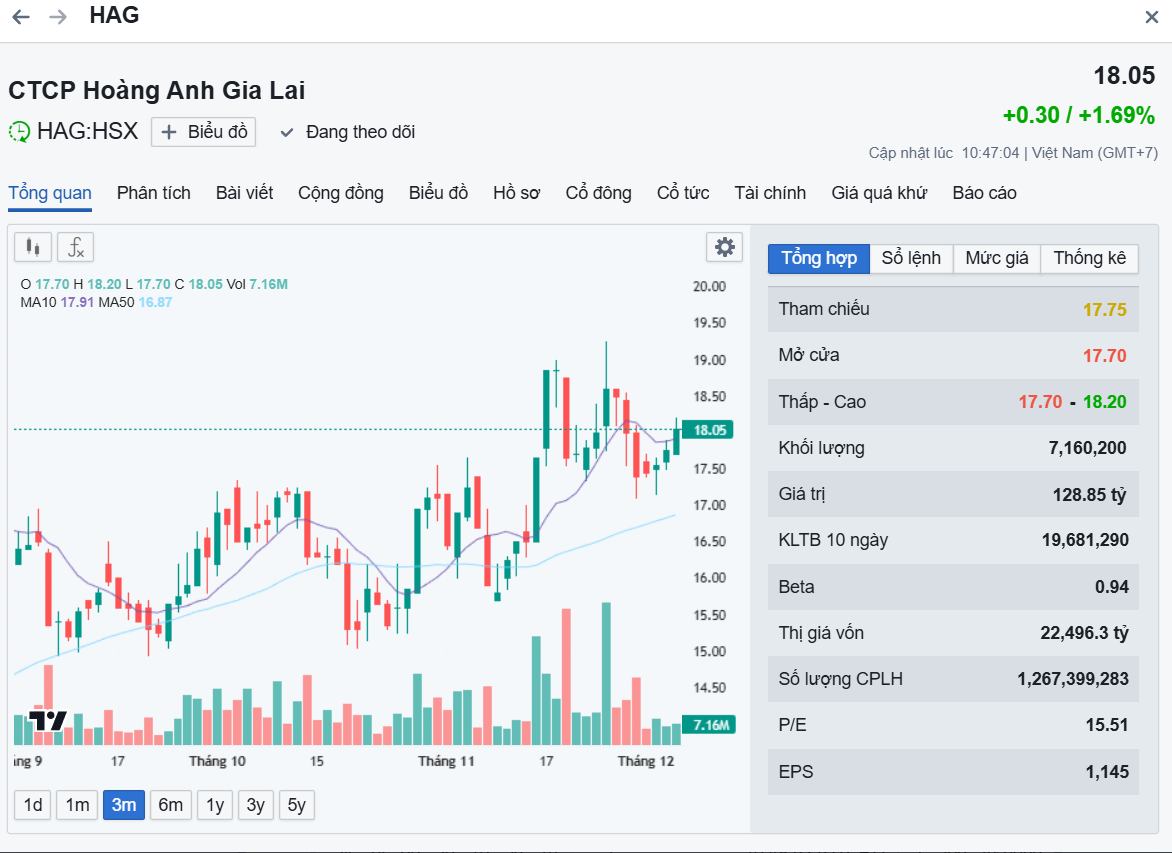This screenshot has width=1172, height=853.
Task: Switch to the Sổ lệnh panel tab
Action: click(910, 258)
